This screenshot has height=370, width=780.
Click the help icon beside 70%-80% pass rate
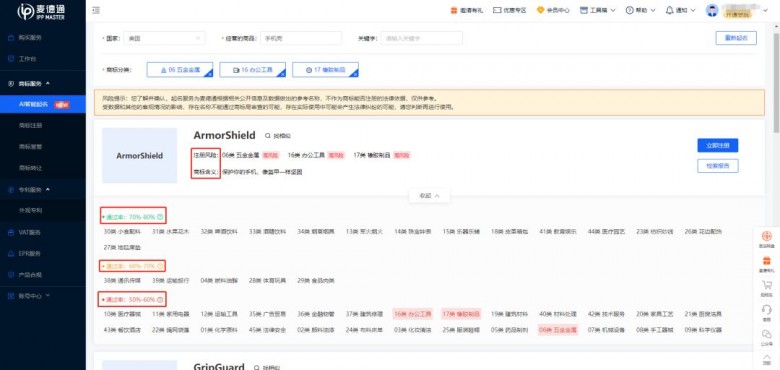point(160,217)
